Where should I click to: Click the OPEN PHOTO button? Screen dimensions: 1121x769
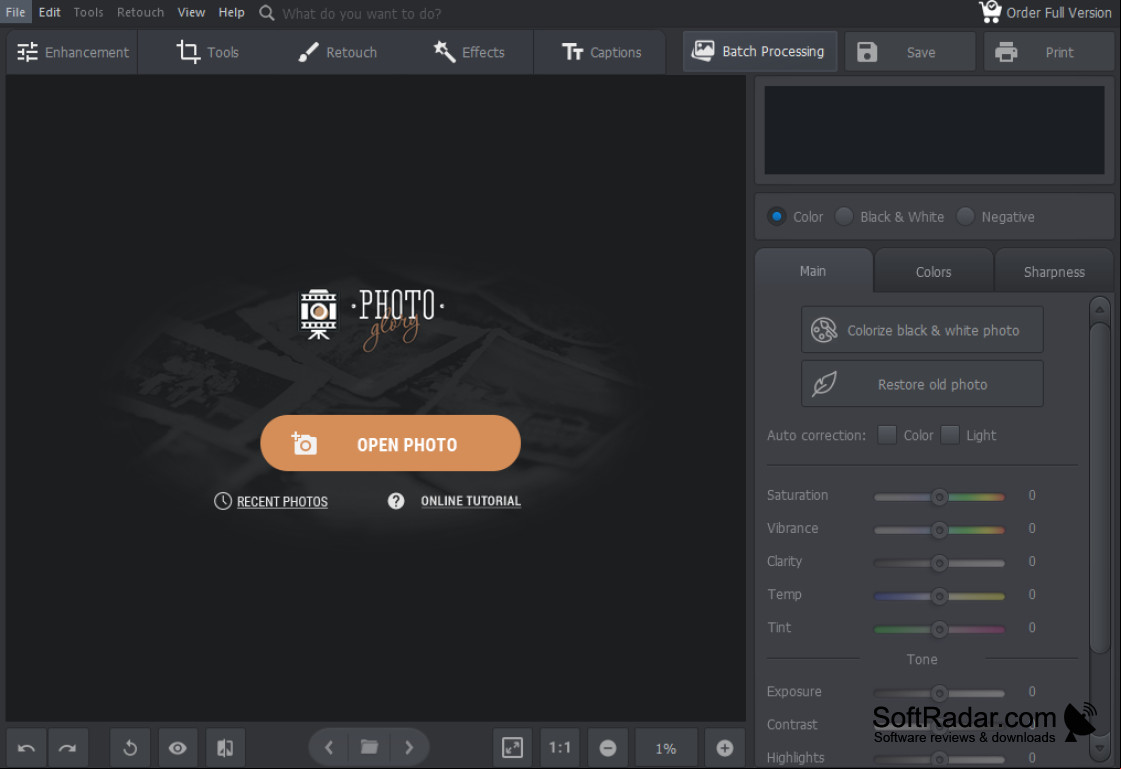pos(390,443)
